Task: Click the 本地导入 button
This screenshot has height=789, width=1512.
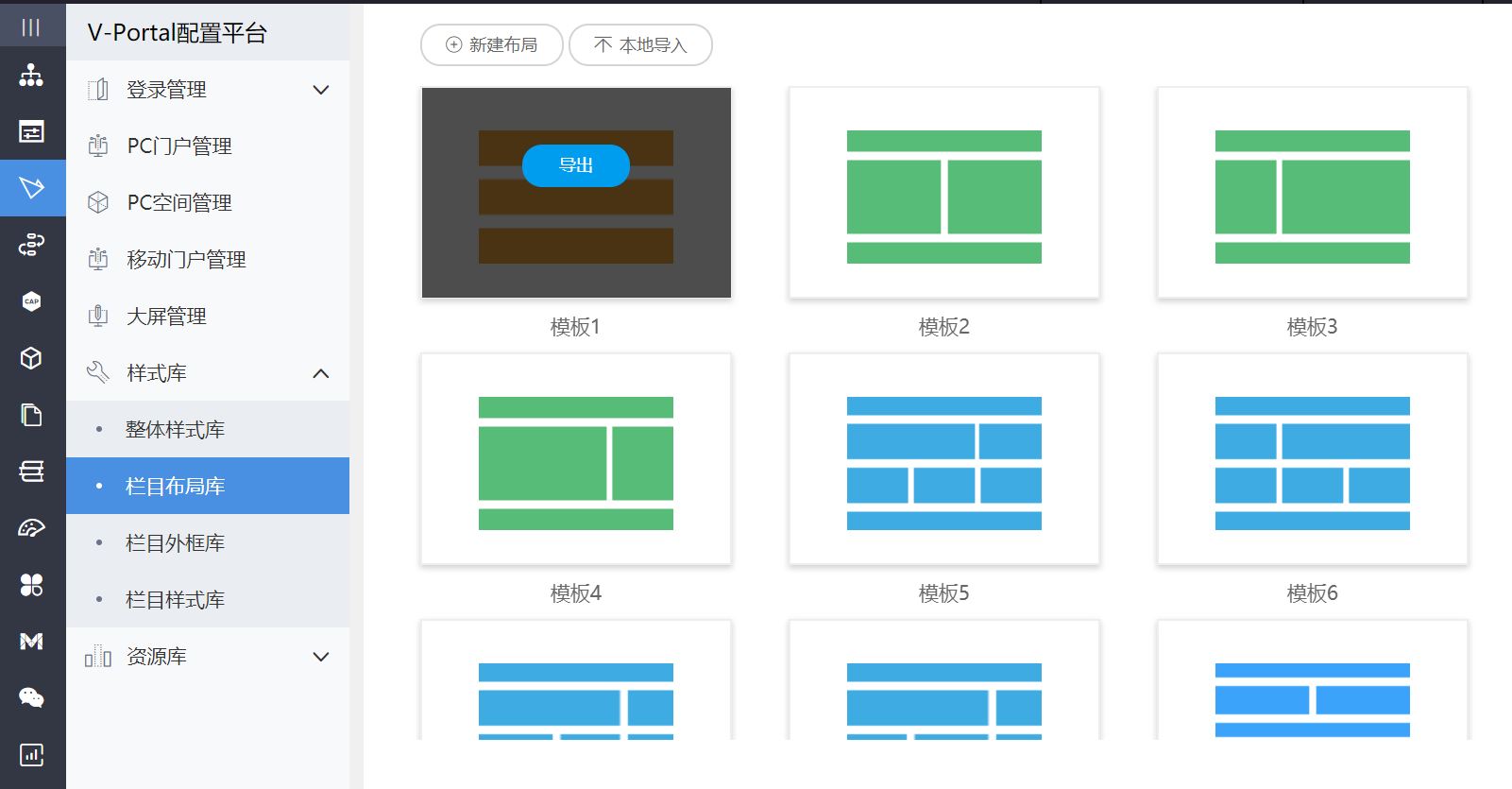Action: 640,45
